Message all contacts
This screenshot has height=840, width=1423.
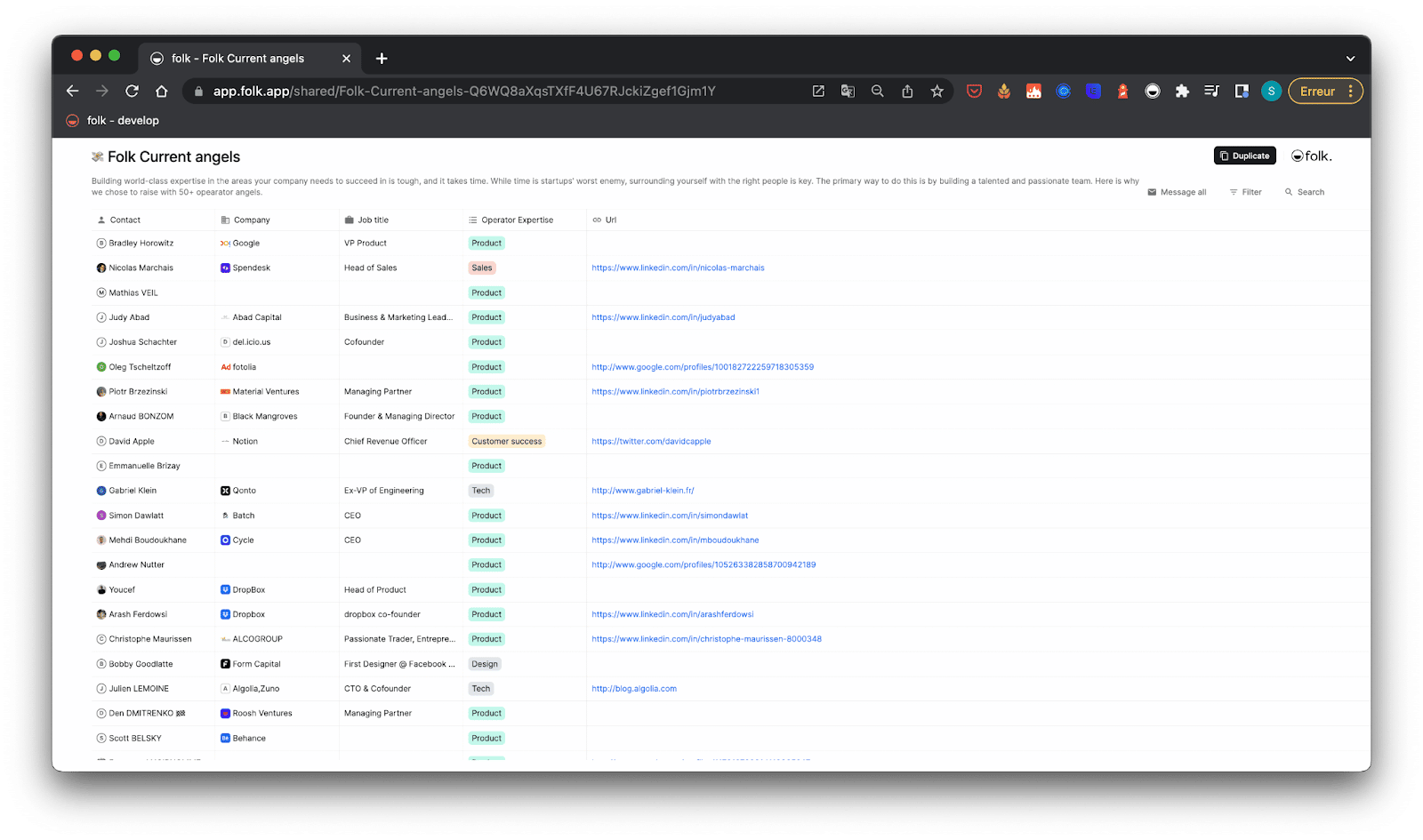point(1177,192)
